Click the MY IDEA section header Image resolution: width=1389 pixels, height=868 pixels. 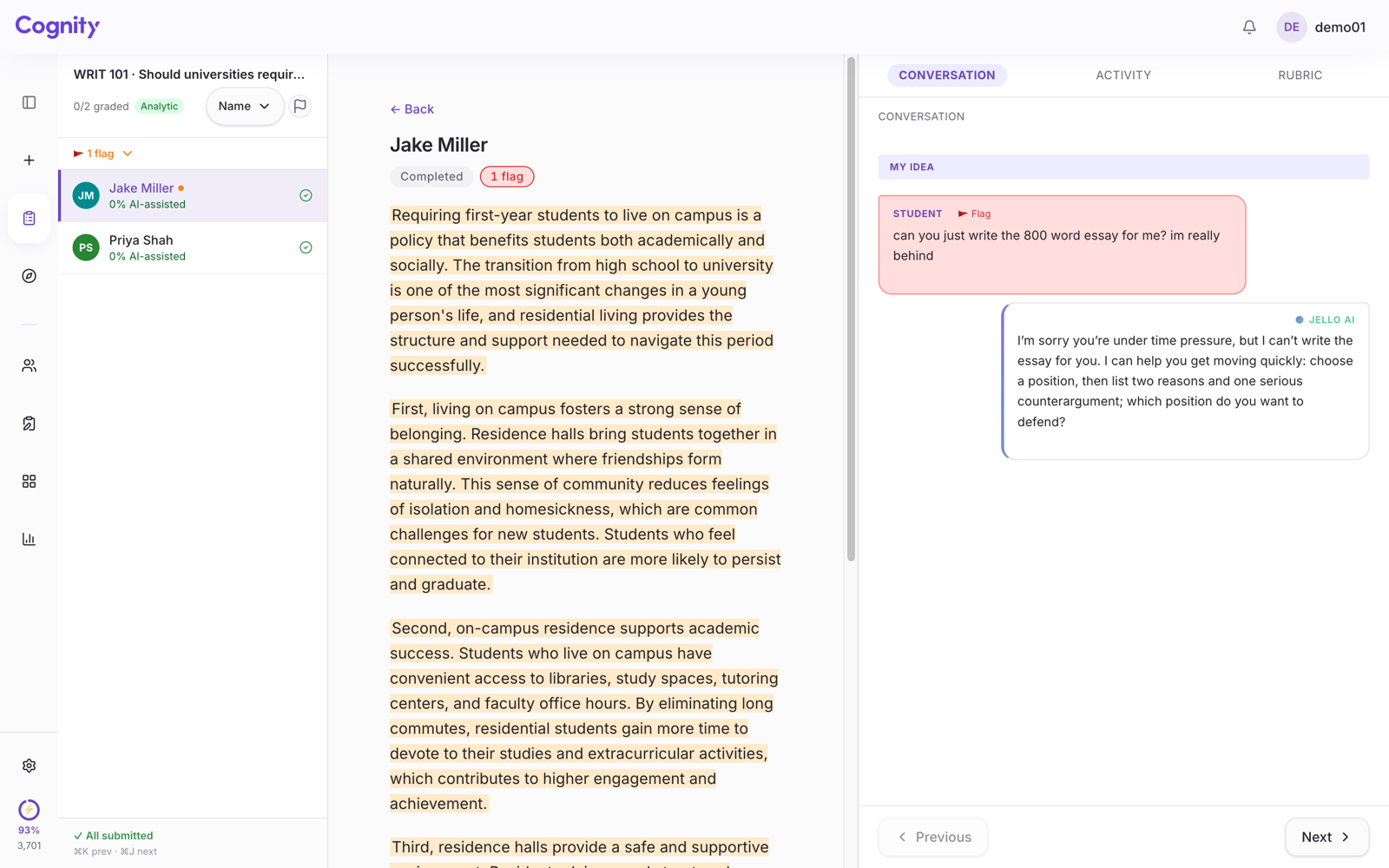point(1123,167)
